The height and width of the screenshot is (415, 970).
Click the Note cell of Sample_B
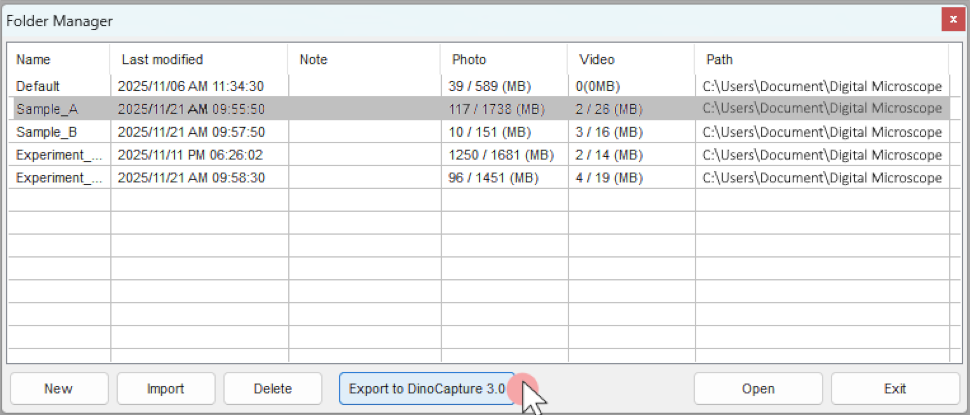[364, 132]
